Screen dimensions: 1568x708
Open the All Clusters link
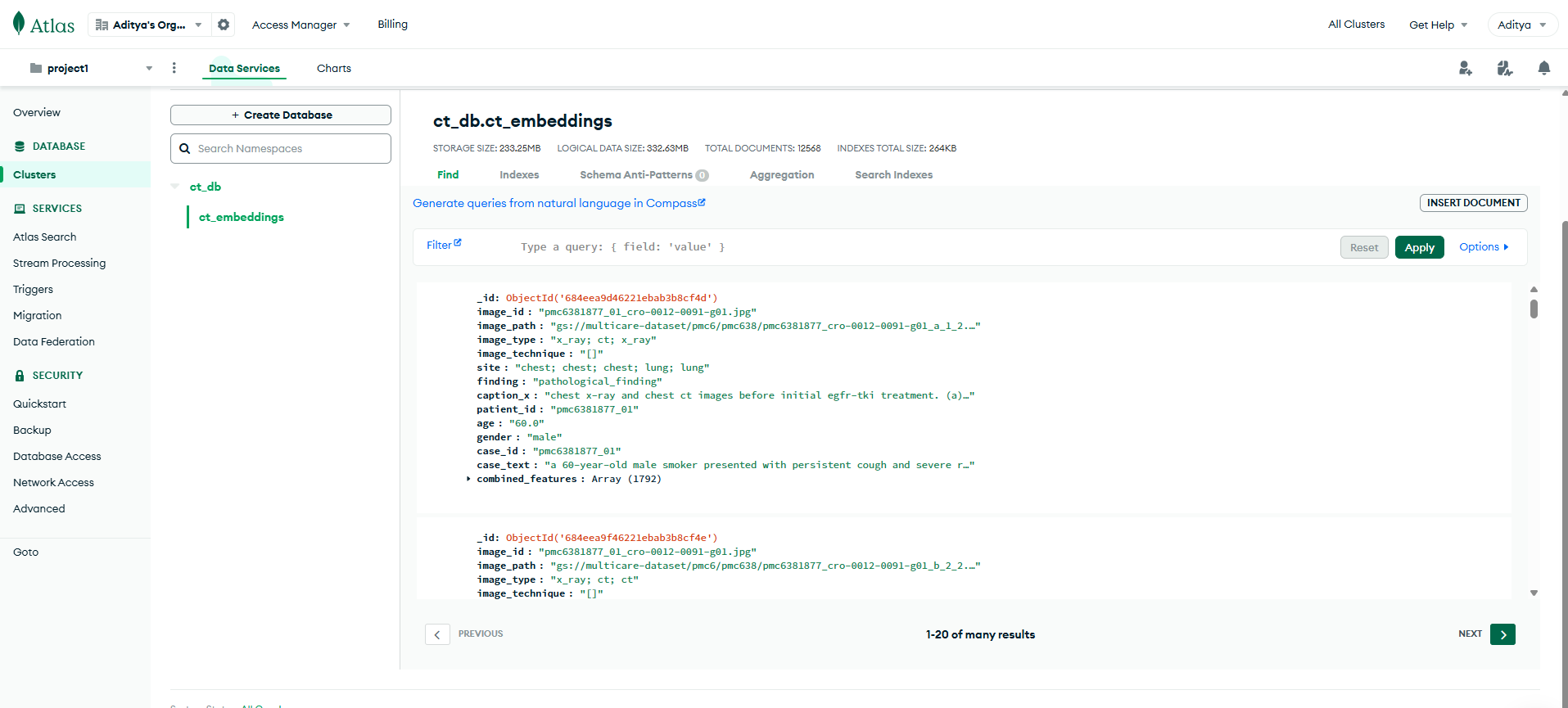[1356, 25]
